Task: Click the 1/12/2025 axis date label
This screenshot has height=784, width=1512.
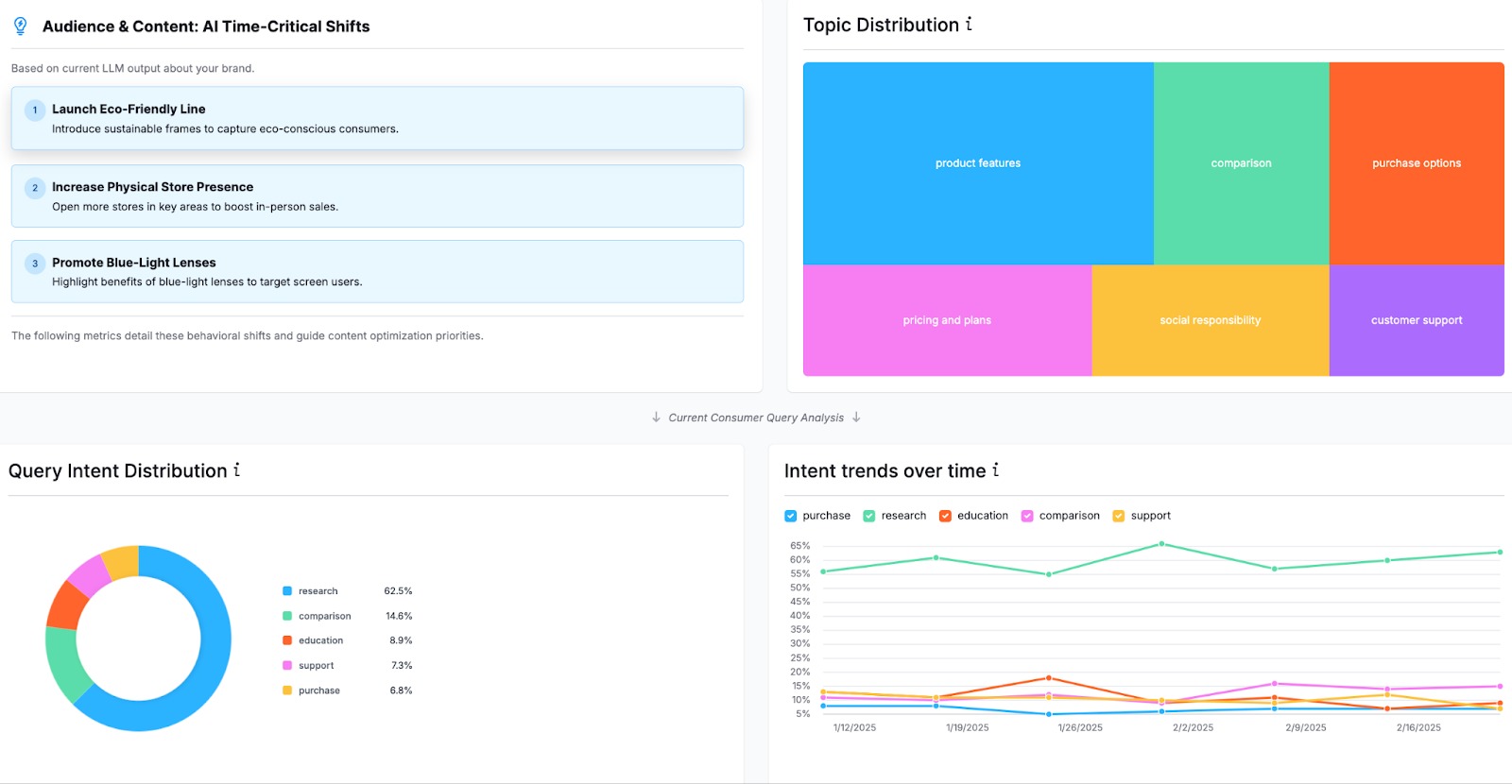Action: point(854,728)
